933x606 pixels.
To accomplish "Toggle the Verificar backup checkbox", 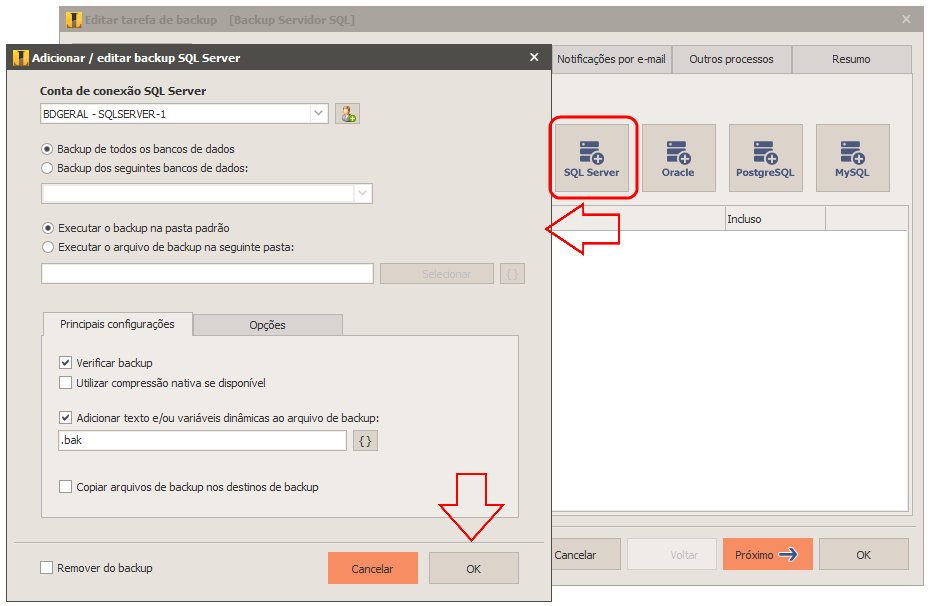I will [x=65, y=363].
